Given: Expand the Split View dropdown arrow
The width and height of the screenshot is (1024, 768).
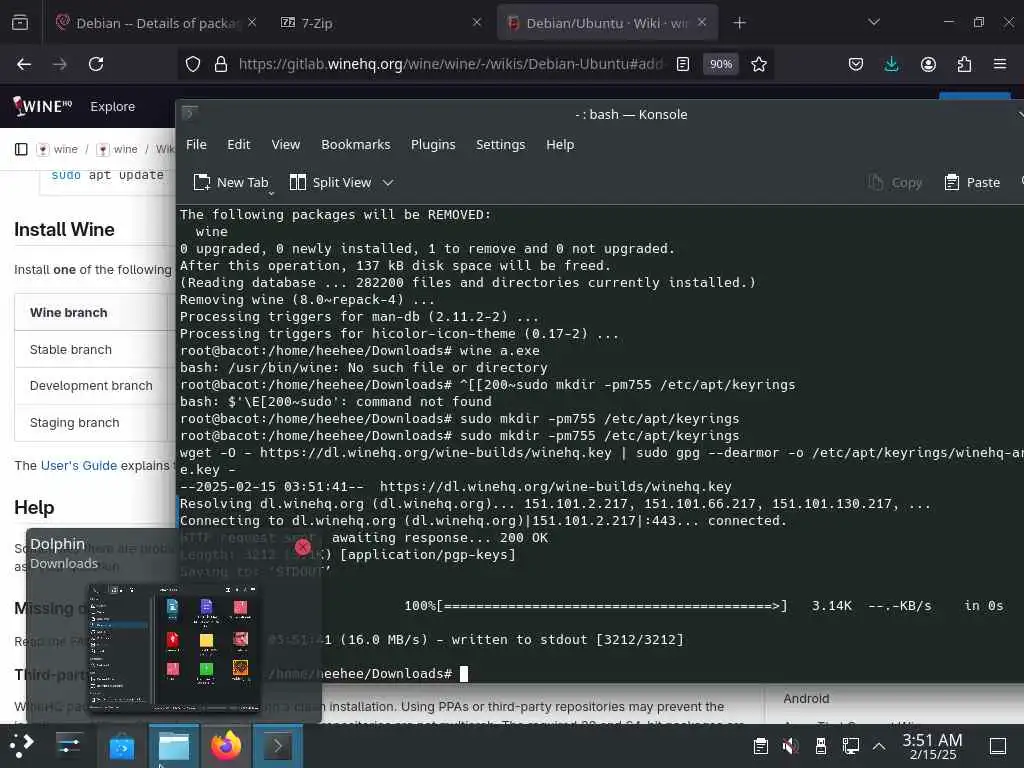Looking at the screenshot, I should [x=388, y=182].
